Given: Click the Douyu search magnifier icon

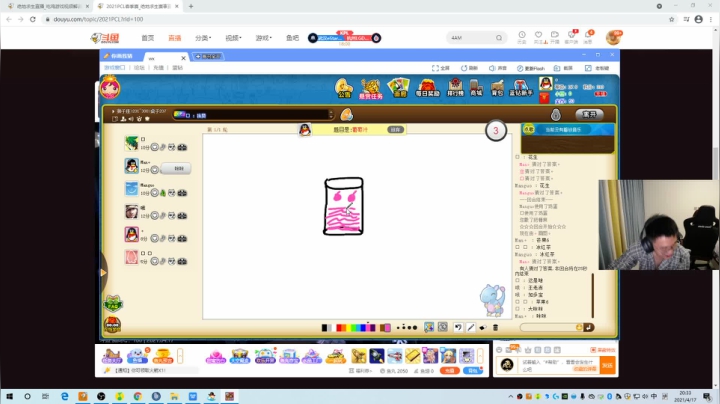Looking at the screenshot, I should coord(499,38).
